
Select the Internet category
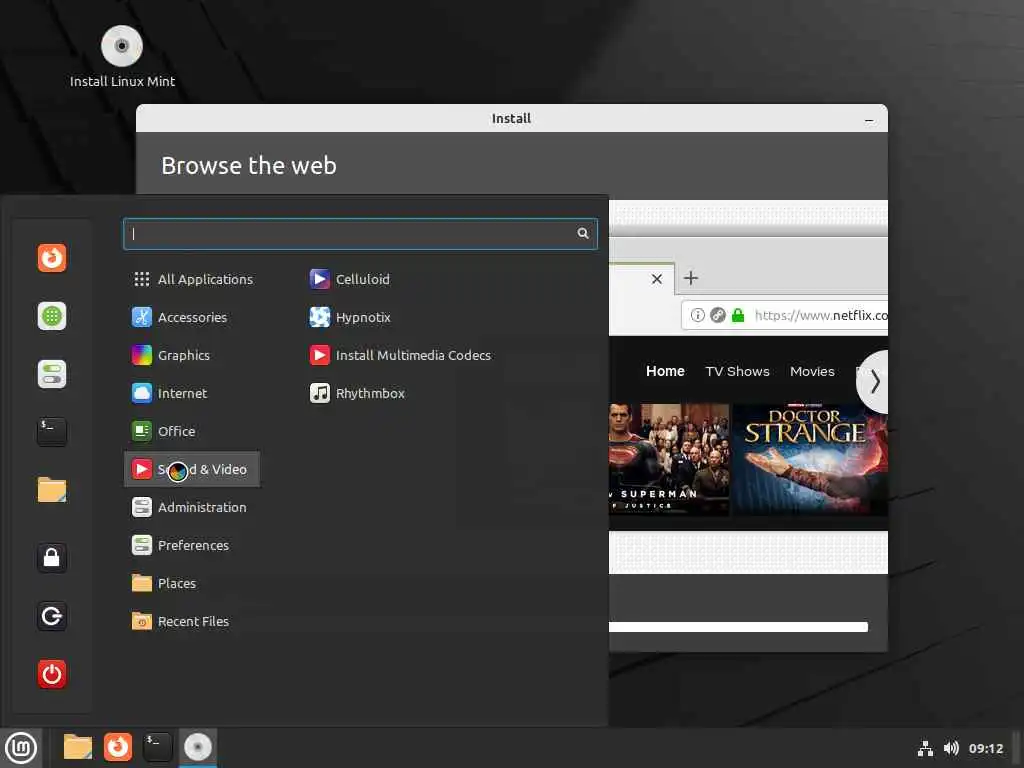[192, 393]
